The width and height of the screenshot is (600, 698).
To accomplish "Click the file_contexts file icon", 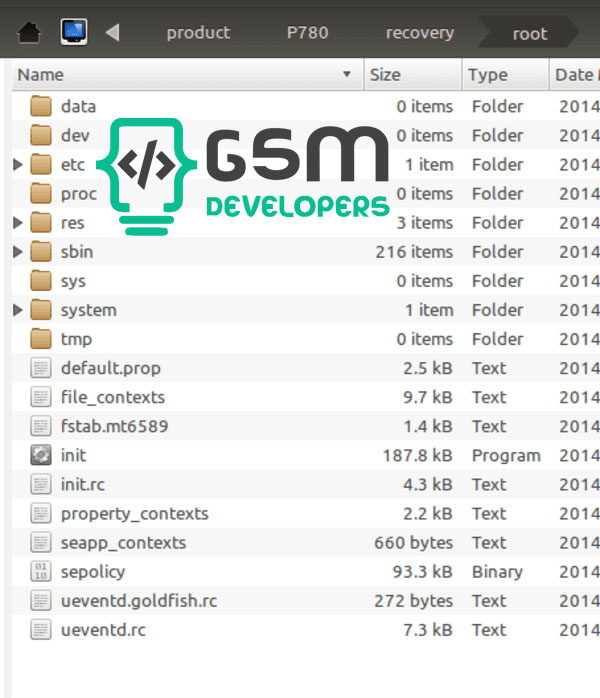I will pos(41,397).
